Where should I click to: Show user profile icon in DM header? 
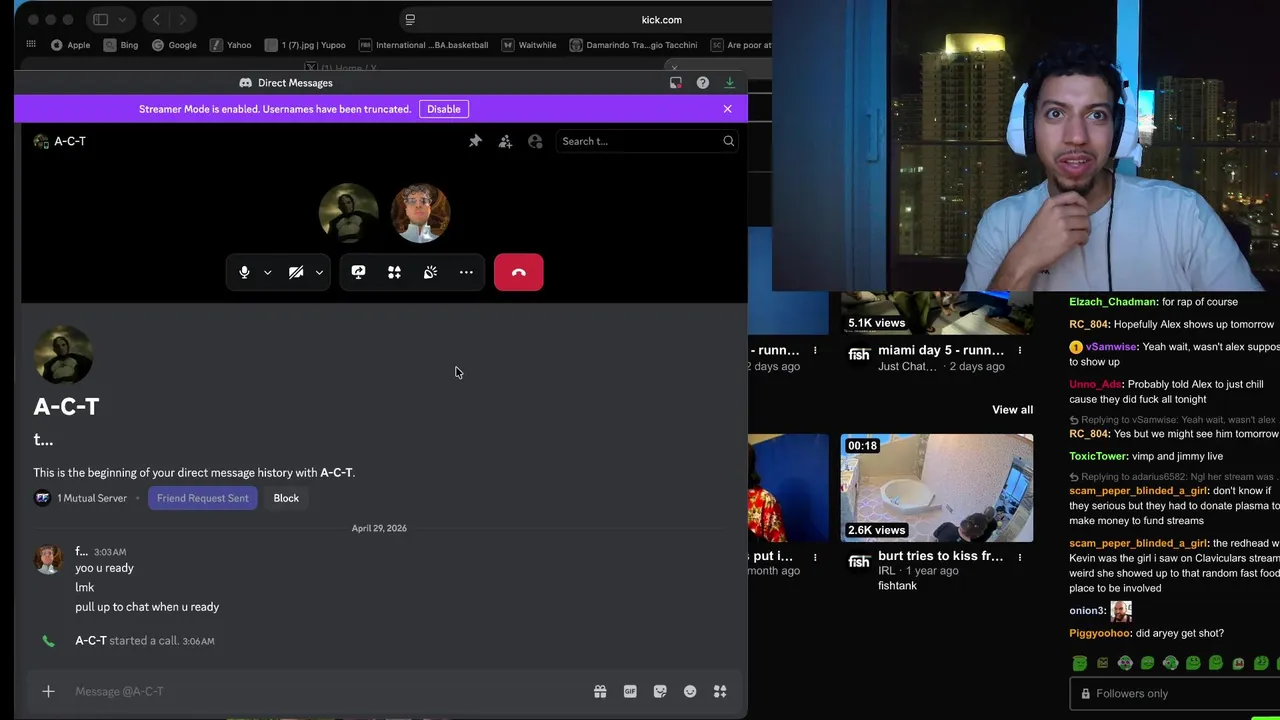(x=535, y=141)
